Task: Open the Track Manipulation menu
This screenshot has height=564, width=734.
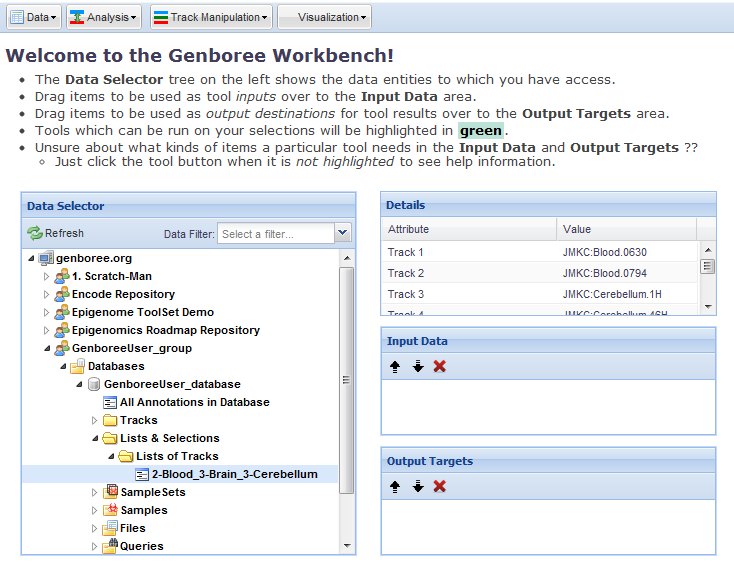Action: 208,17
